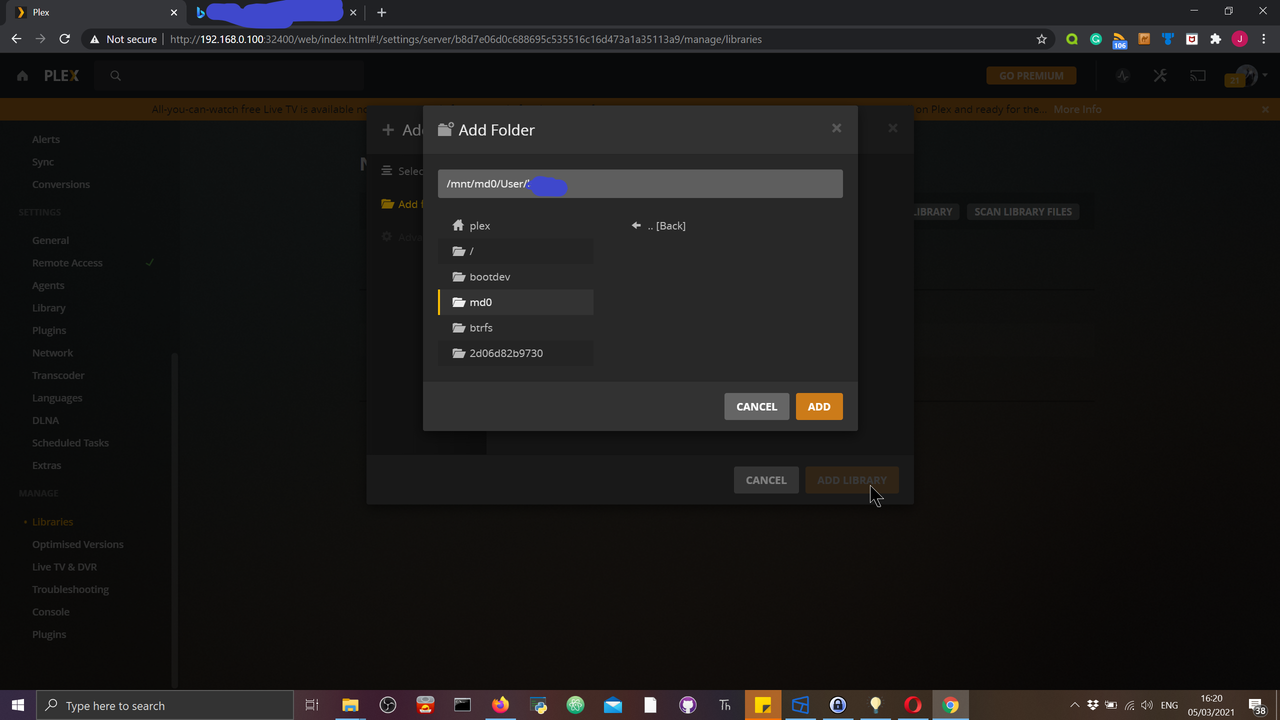The image size is (1280, 720).
Task: Cancel the Add Library dialog behind
Action: pyautogui.click(x=766, y=480)
